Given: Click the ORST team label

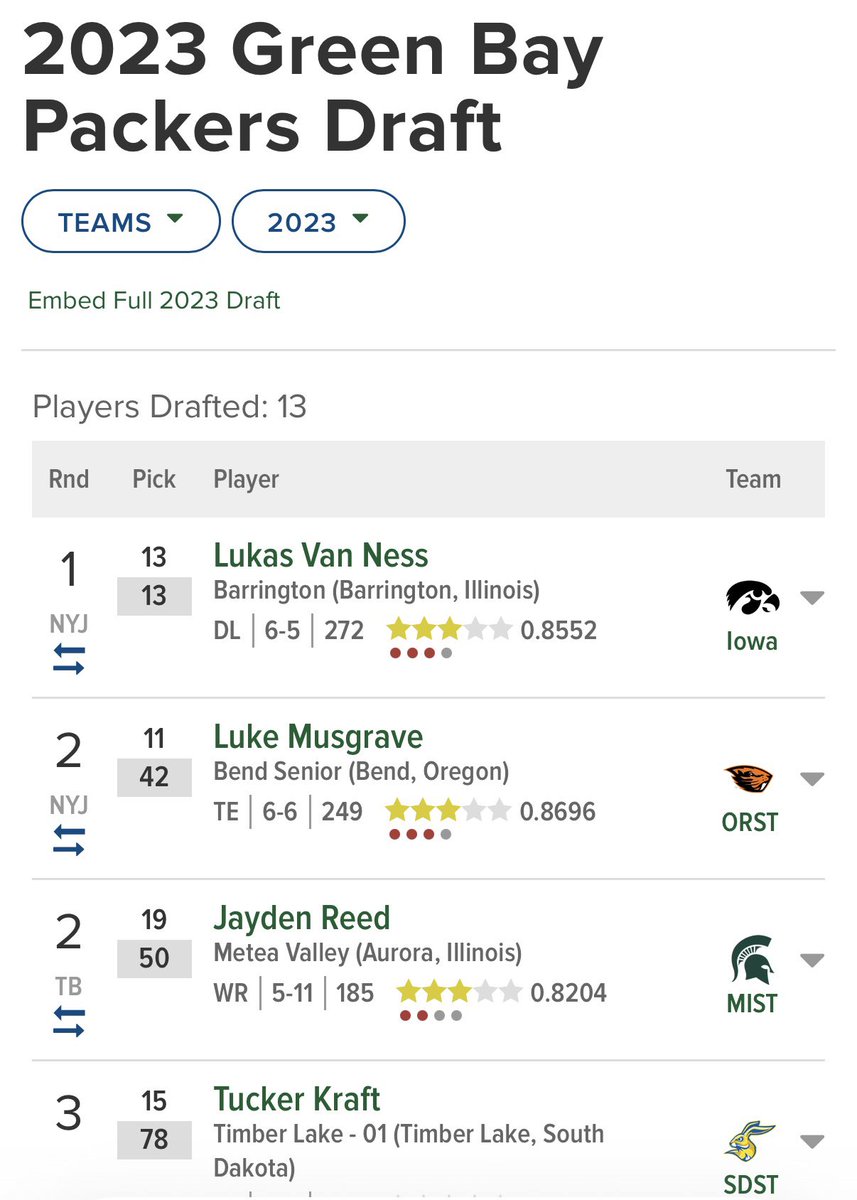Looking at the screenshot, I should click(750, 822).
